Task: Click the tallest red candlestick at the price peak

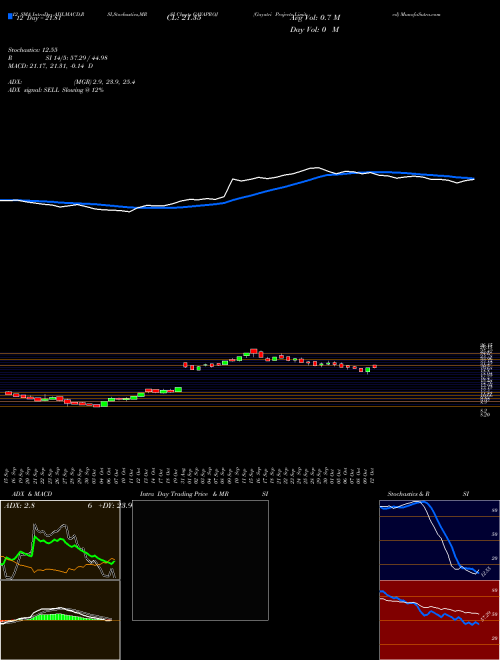Action: pyautogui.click(x=254, y=351)
